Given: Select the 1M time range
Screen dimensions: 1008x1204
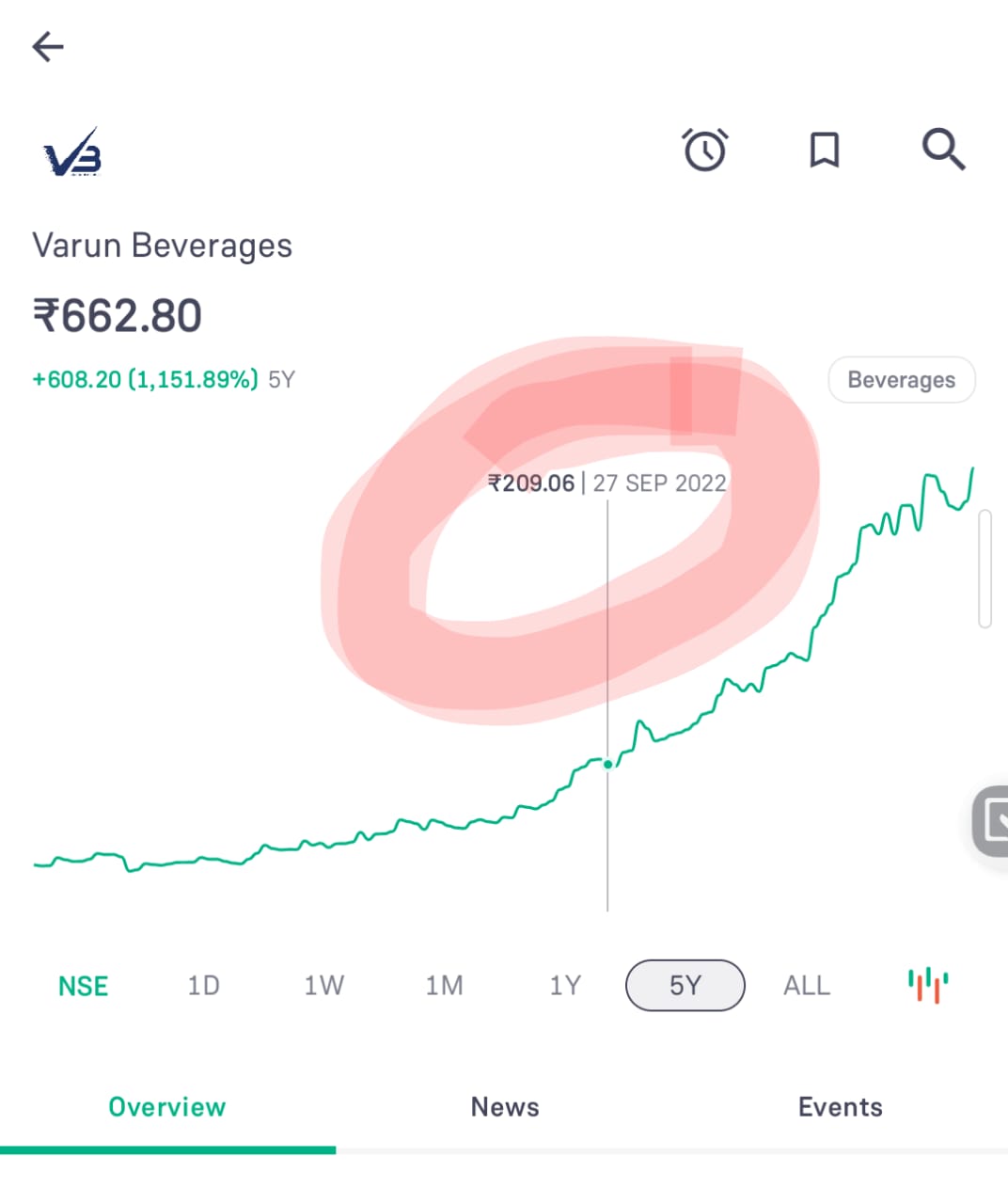Looking at the screenshot, I should [444, 985].
